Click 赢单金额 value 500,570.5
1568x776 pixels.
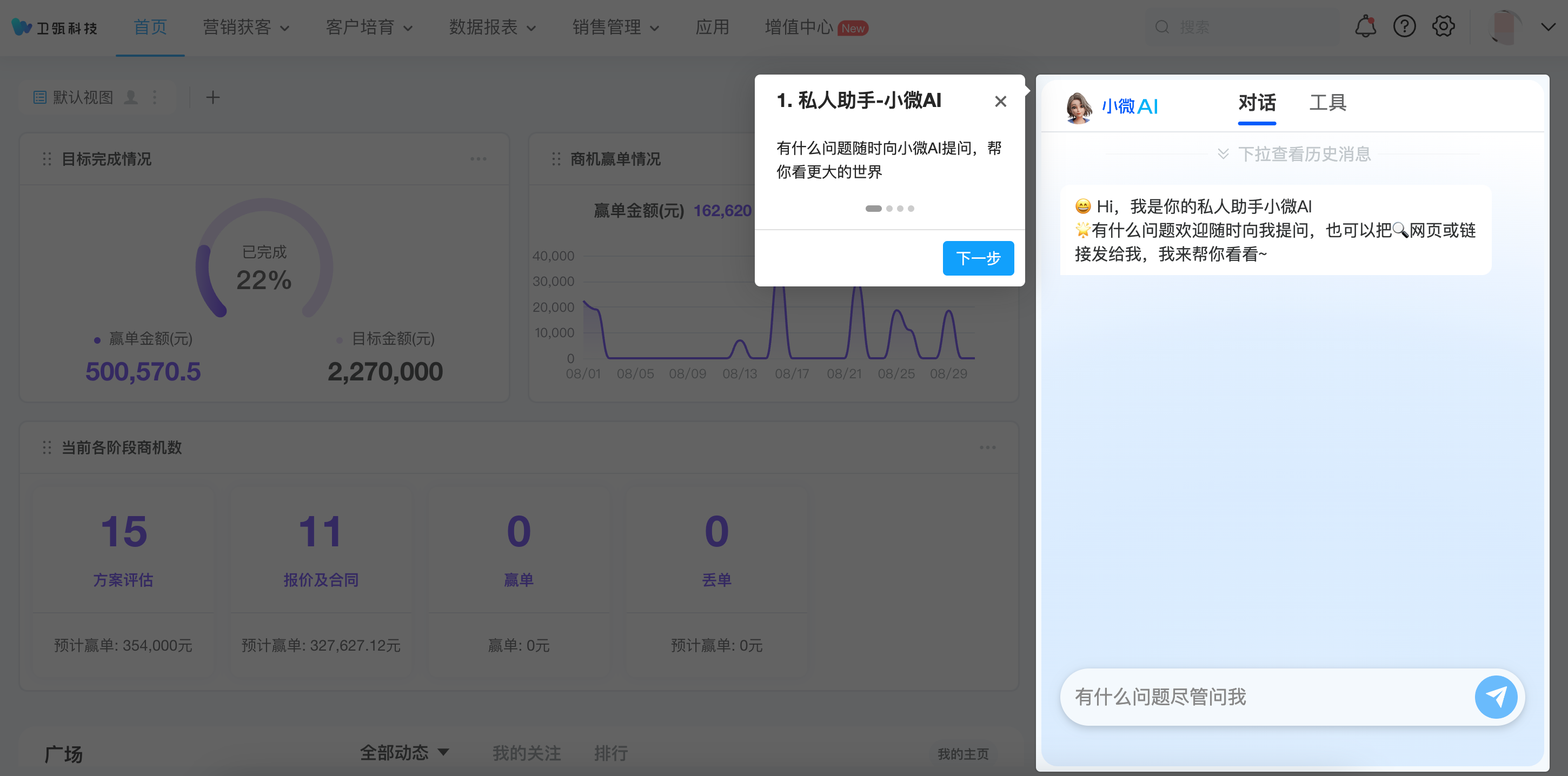143,372
